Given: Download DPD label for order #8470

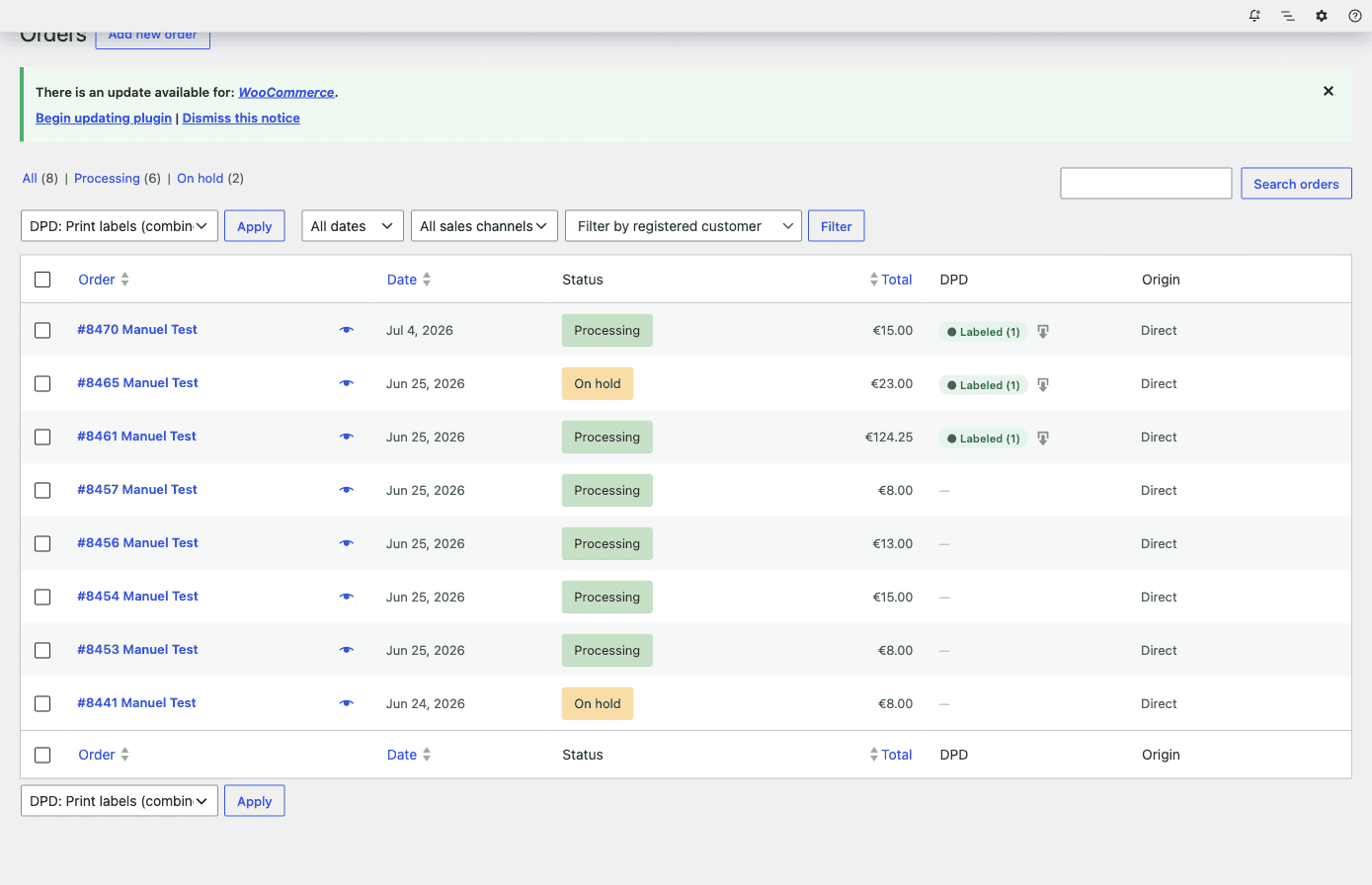Looking at the screenshot, I should [x=1043, y=332].
